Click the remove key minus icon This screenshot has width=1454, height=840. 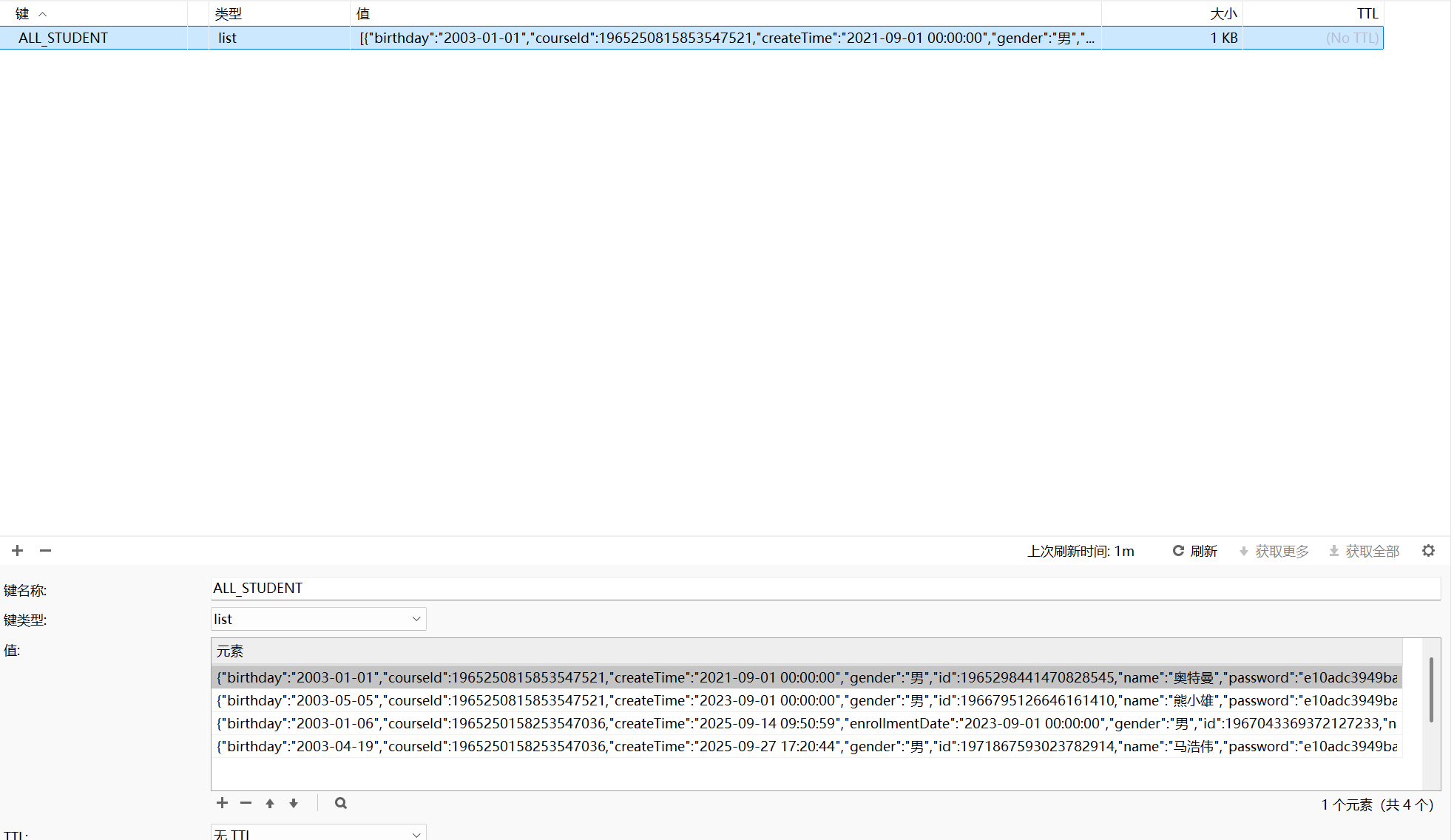coord(45,551)
